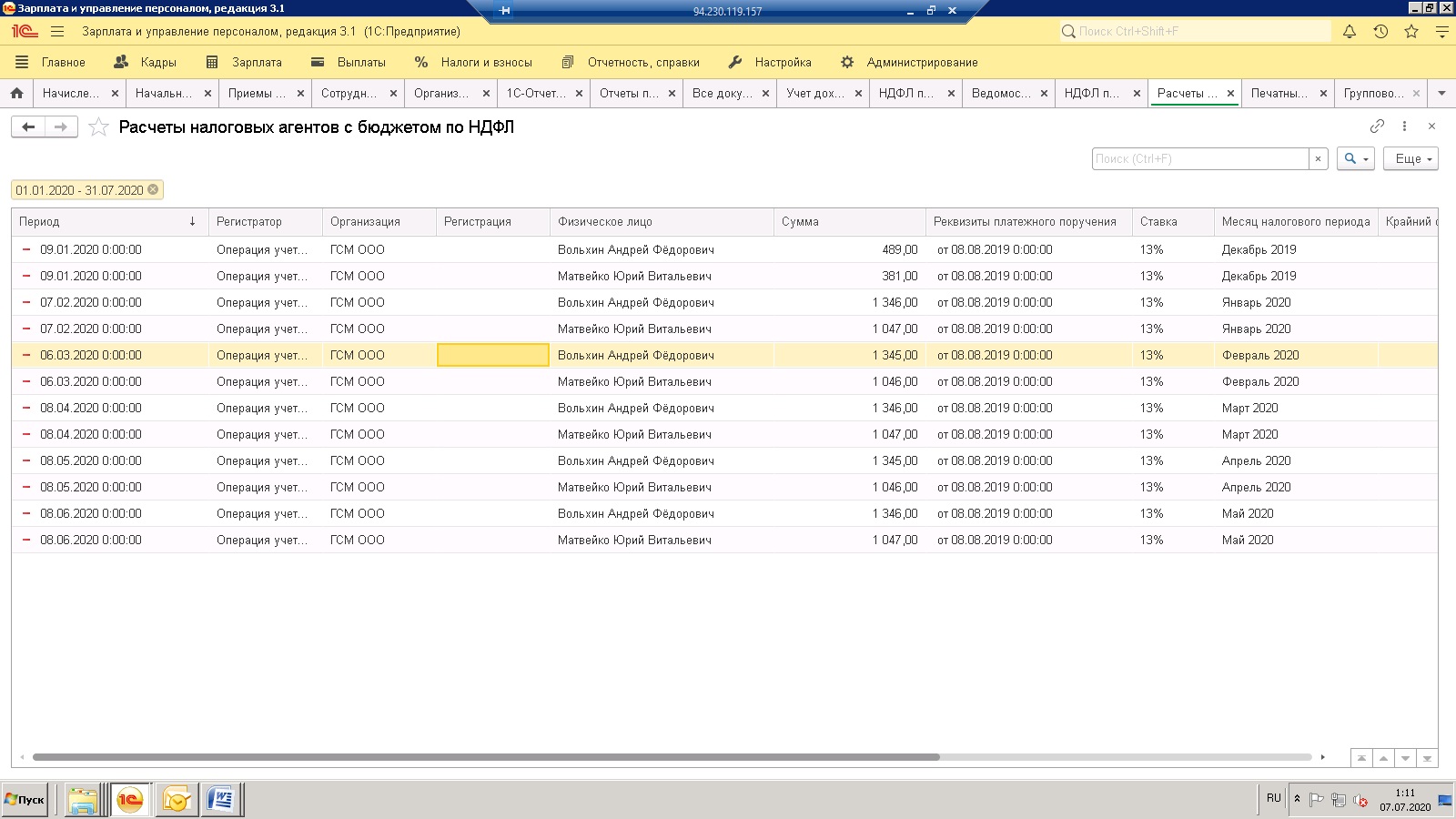Remove the 01.01.2020 - 31.07.2020 period filter
Viewport: 1456px width, 819px height.
(153, 189)
